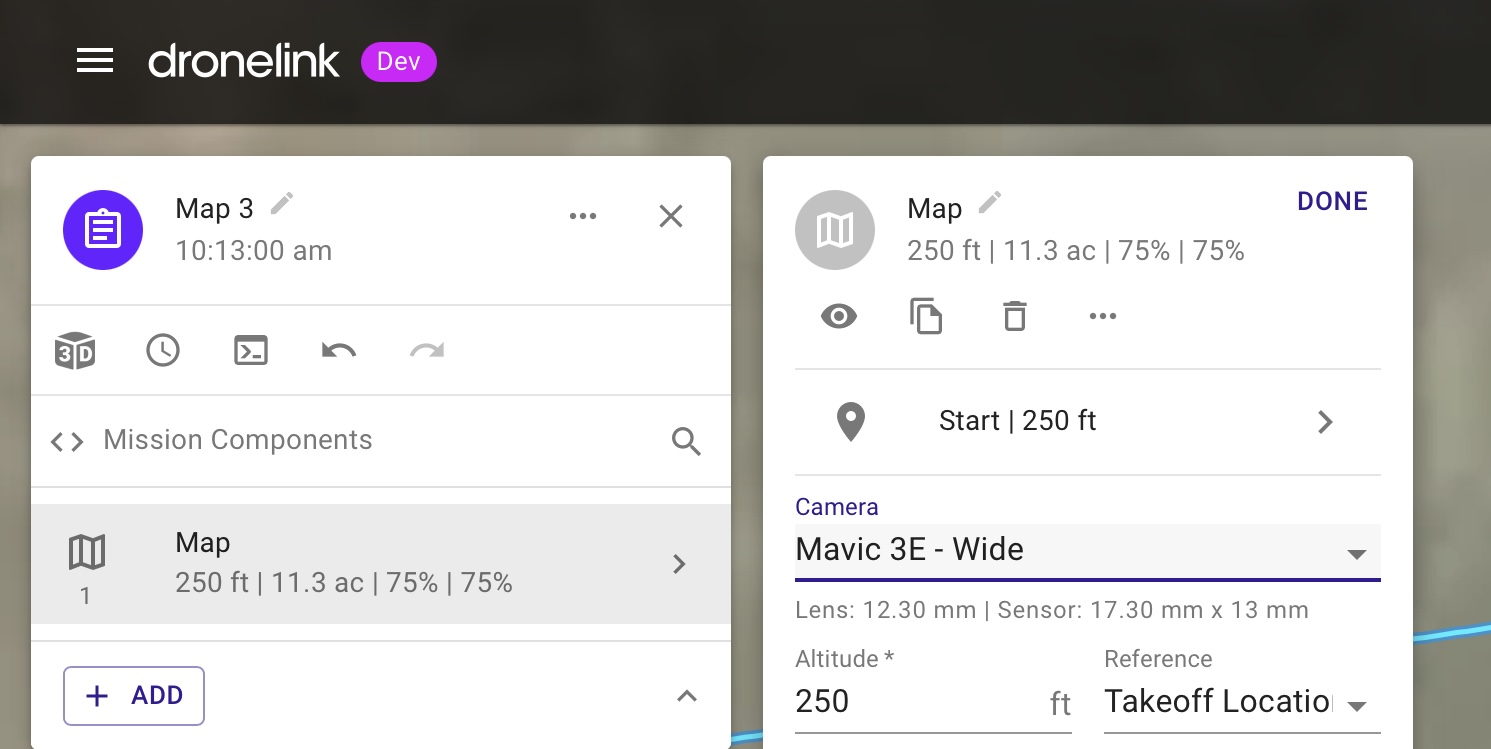Open Map component more options menu
Screen dimensions: 1491x749
coord(1102,317)
